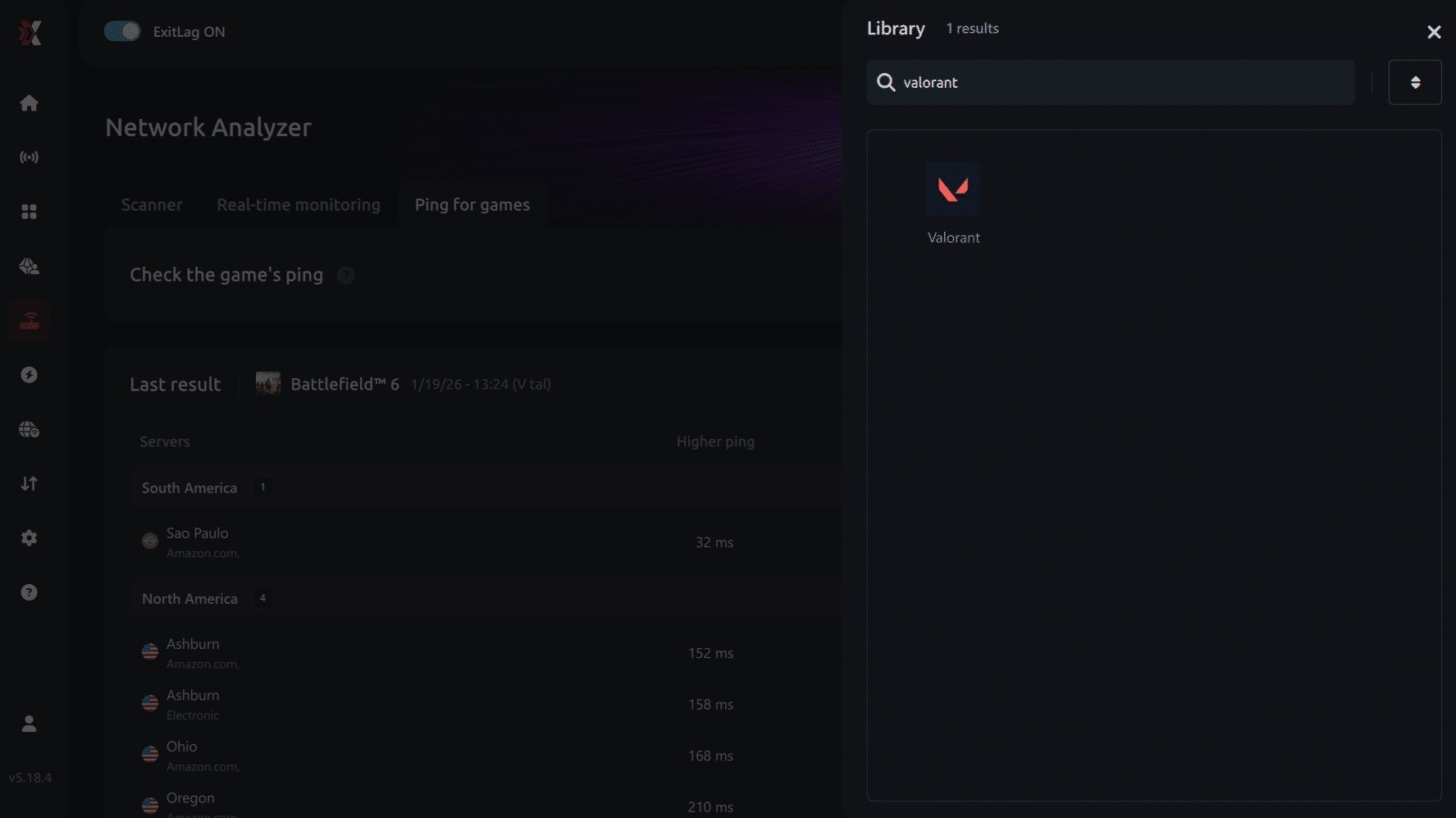Click the Ohio server row

484,756
